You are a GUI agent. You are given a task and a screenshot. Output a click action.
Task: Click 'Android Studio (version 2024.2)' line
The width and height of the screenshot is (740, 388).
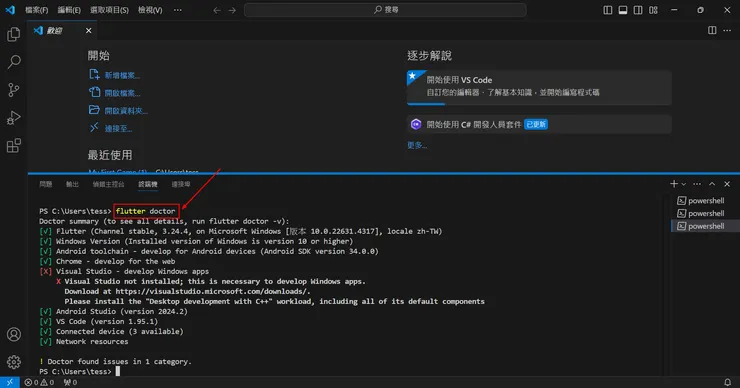(x=122, y=312)
